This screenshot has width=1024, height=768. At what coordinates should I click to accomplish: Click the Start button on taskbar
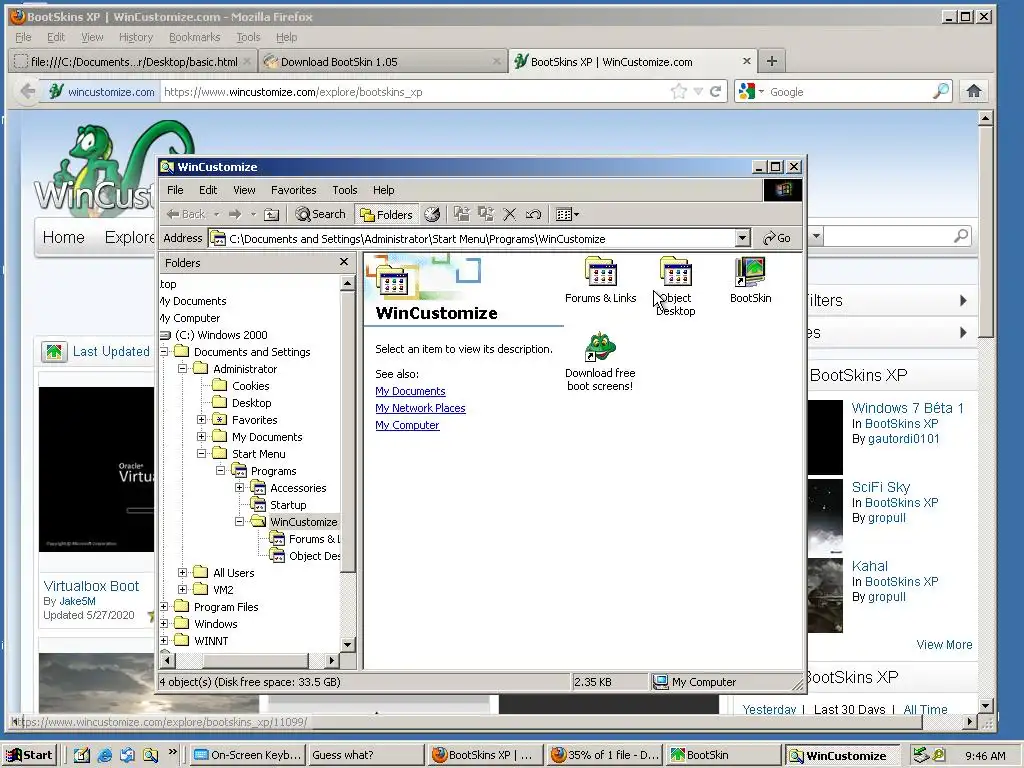29,755
